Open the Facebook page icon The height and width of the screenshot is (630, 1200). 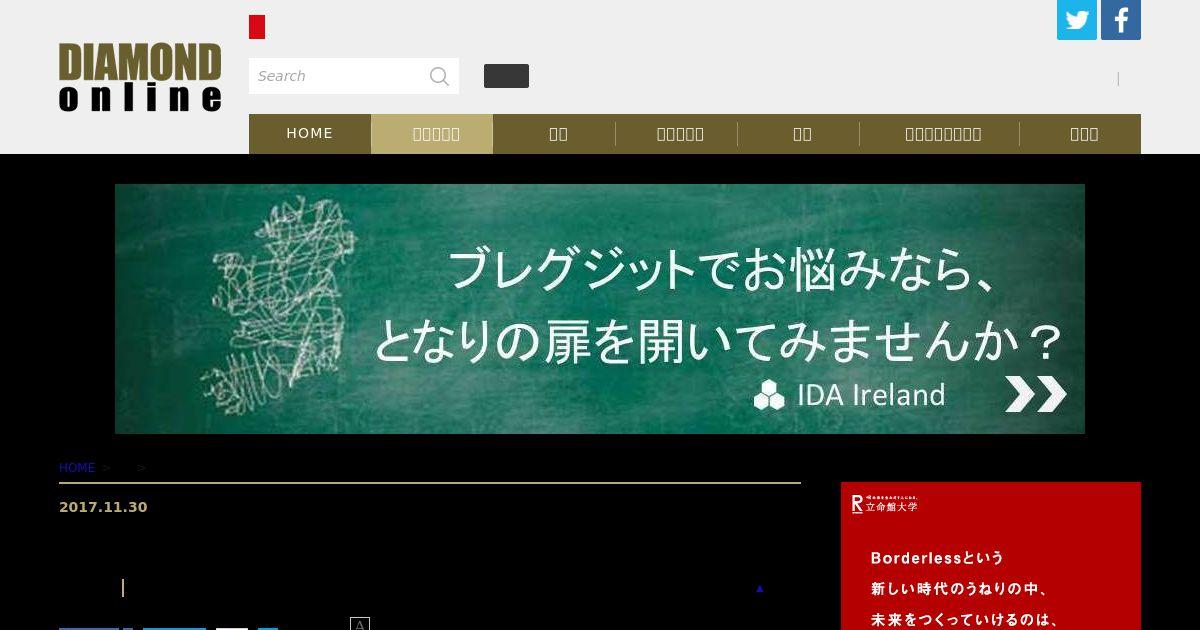[1121, 20]
